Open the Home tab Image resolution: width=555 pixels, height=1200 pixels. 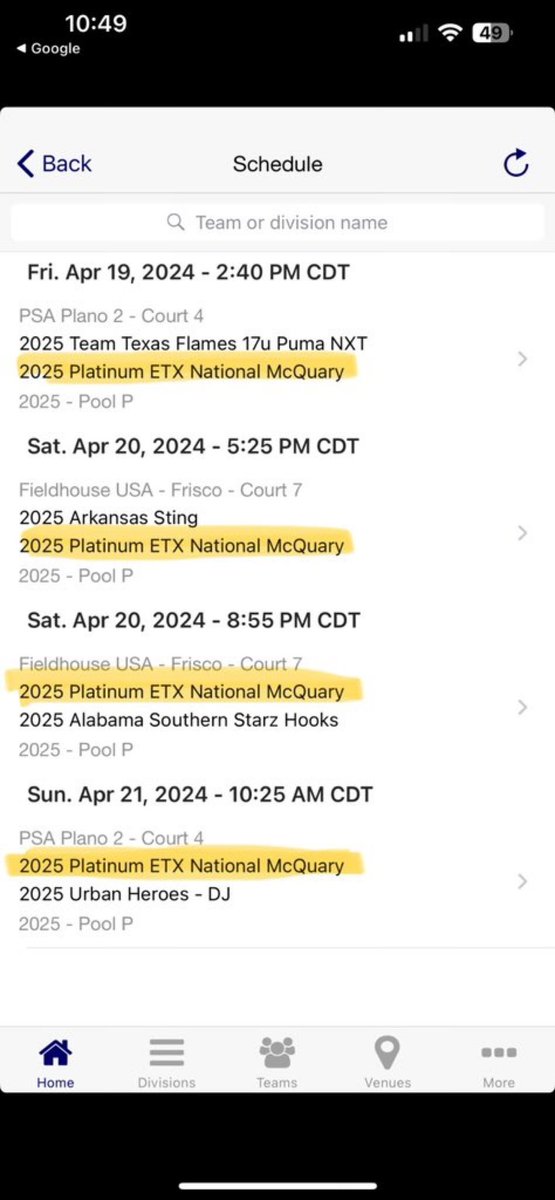tap(55, 1062)
